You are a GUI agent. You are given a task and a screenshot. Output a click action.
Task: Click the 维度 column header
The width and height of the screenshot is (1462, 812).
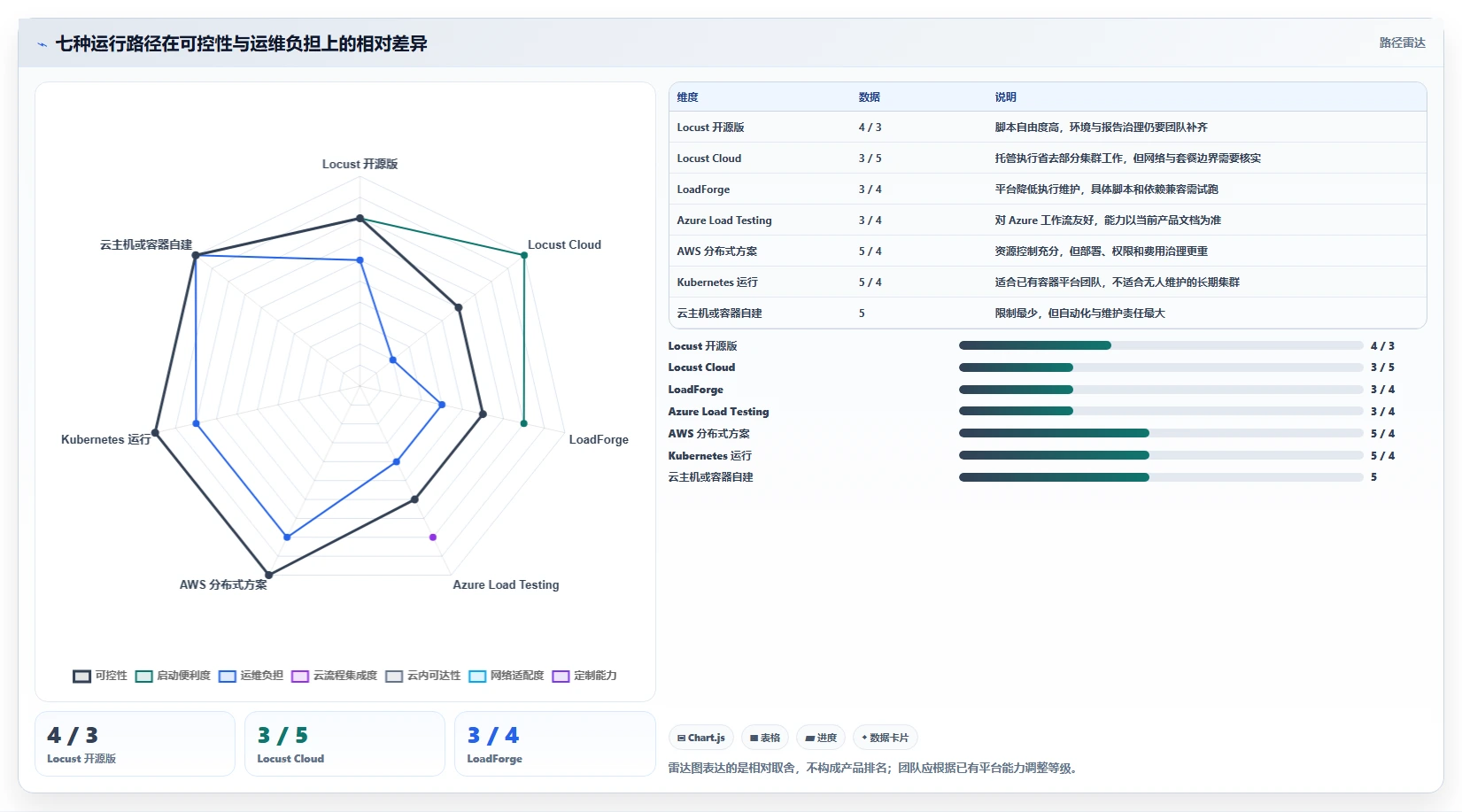[688, 97]
